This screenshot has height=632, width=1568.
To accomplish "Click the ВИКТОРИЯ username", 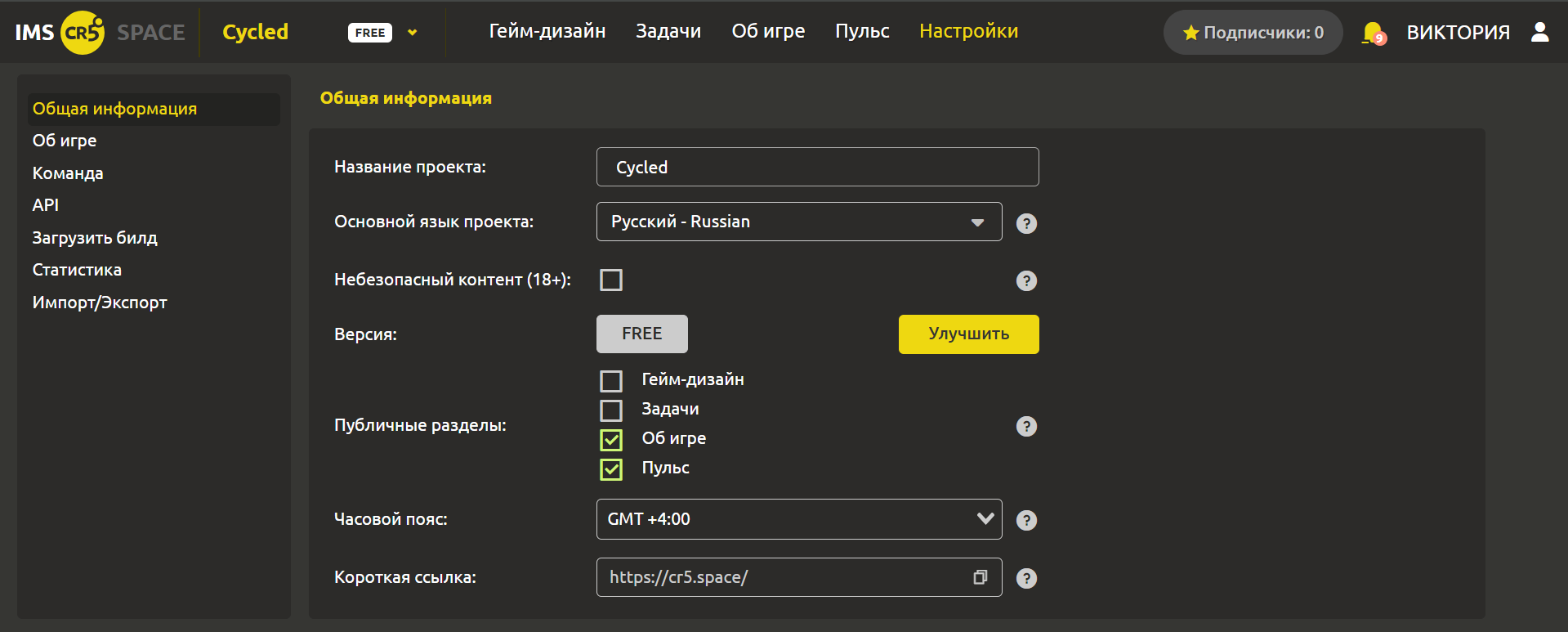I will pyautogui.click(x=1458, y=33).
